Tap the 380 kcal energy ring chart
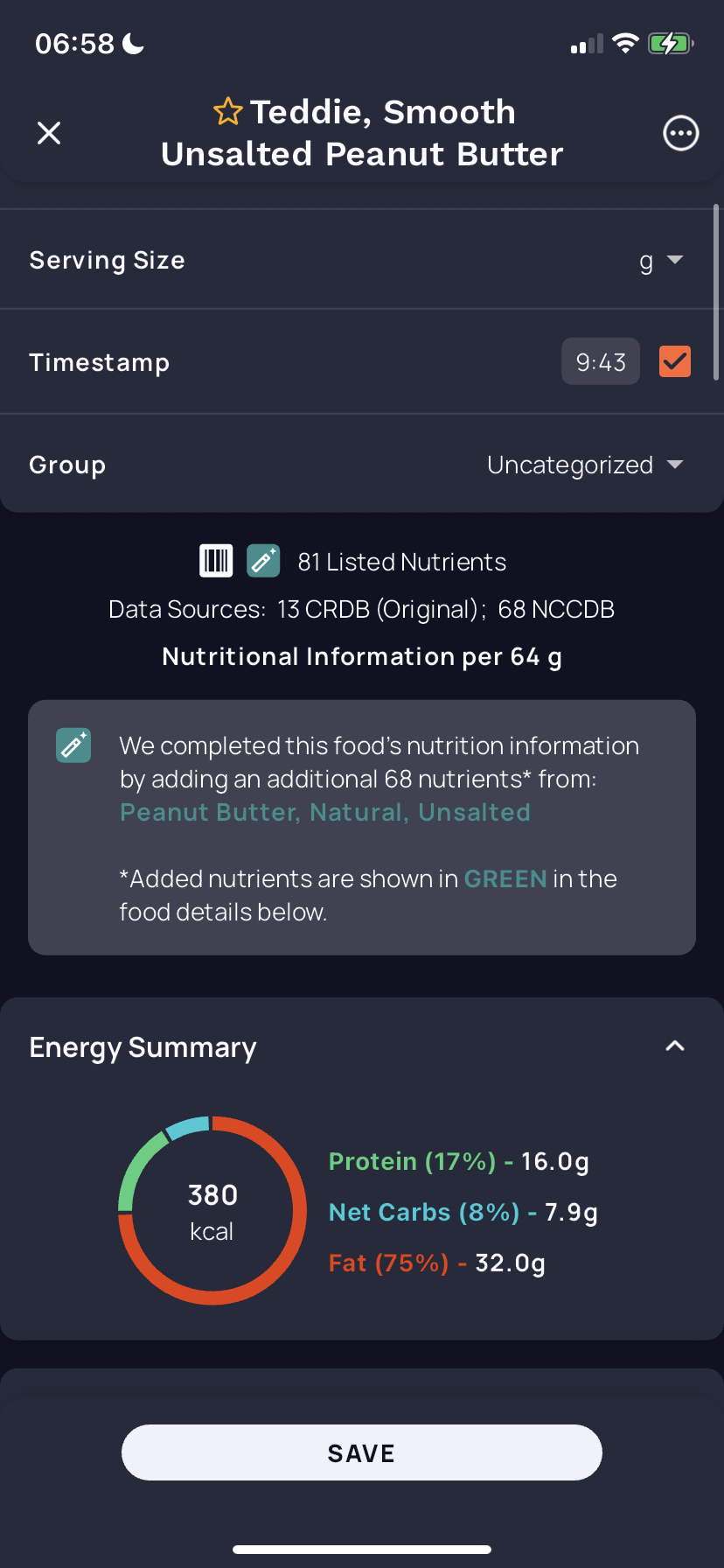This screenshot has height=1568, width=724. pos(212,1211)
